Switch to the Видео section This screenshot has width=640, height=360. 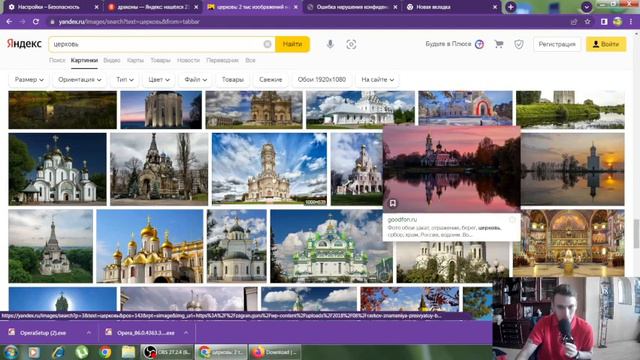tap(111, 60)
